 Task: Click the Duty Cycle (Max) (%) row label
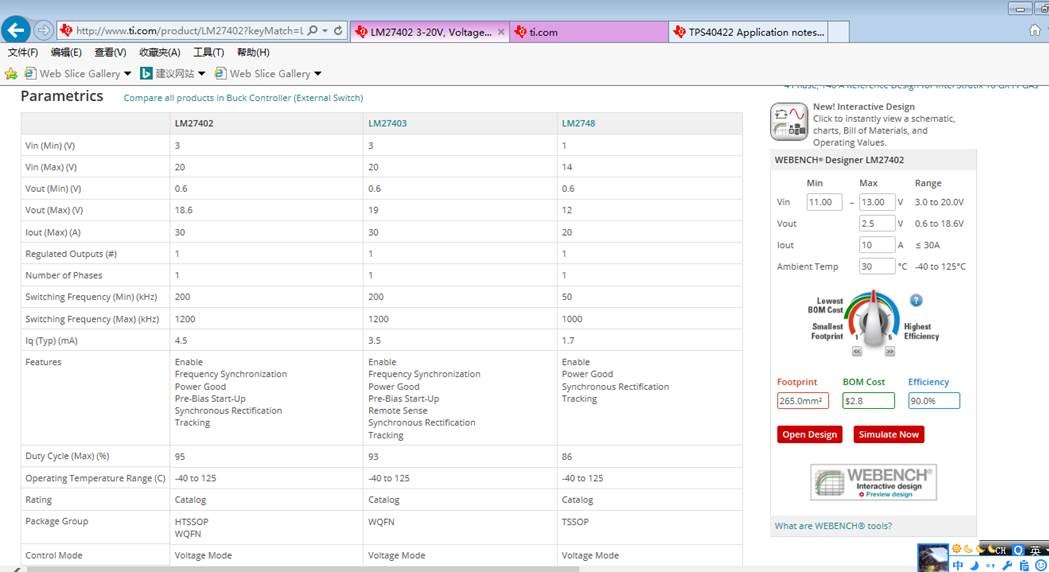click(67, 456)
